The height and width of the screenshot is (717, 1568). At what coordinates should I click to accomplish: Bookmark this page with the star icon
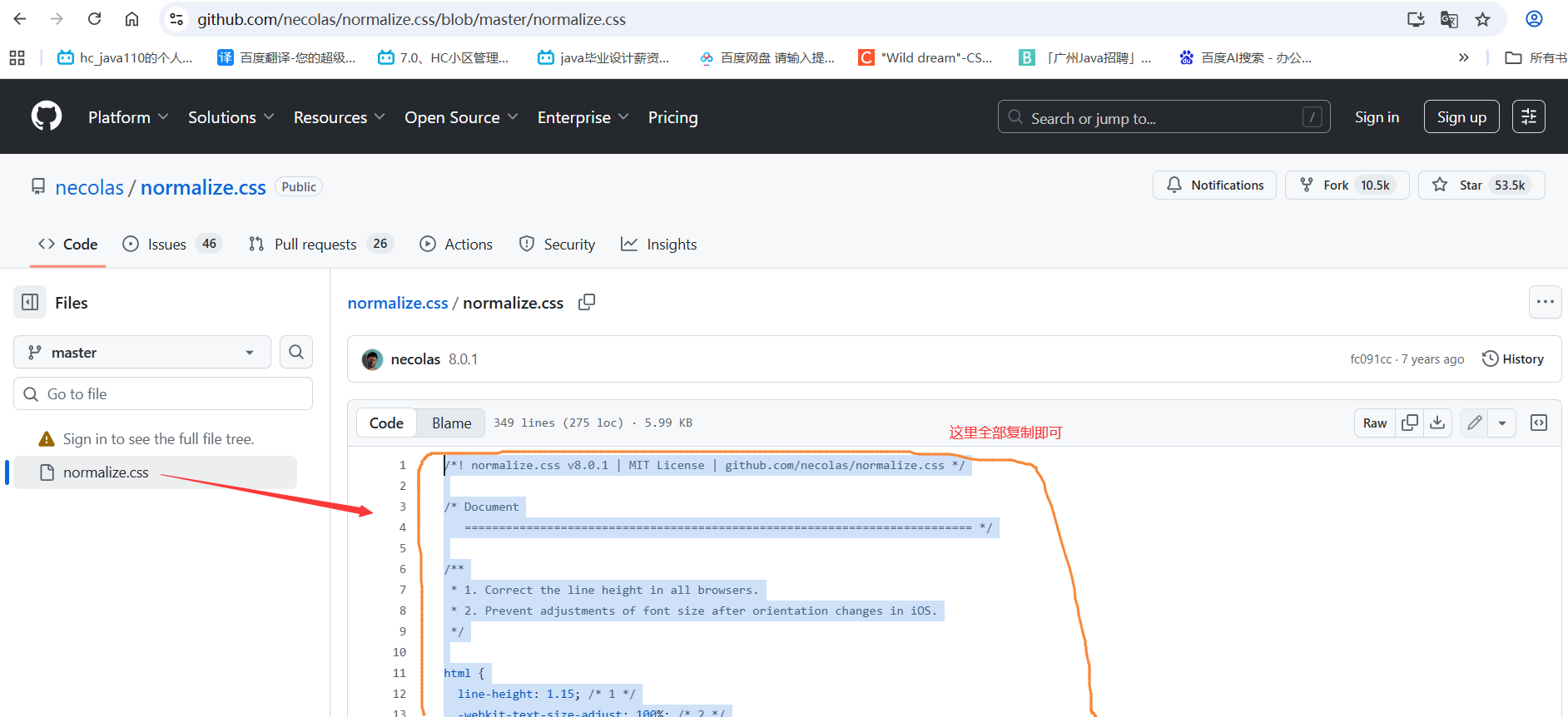click(x=1482, y=19)
